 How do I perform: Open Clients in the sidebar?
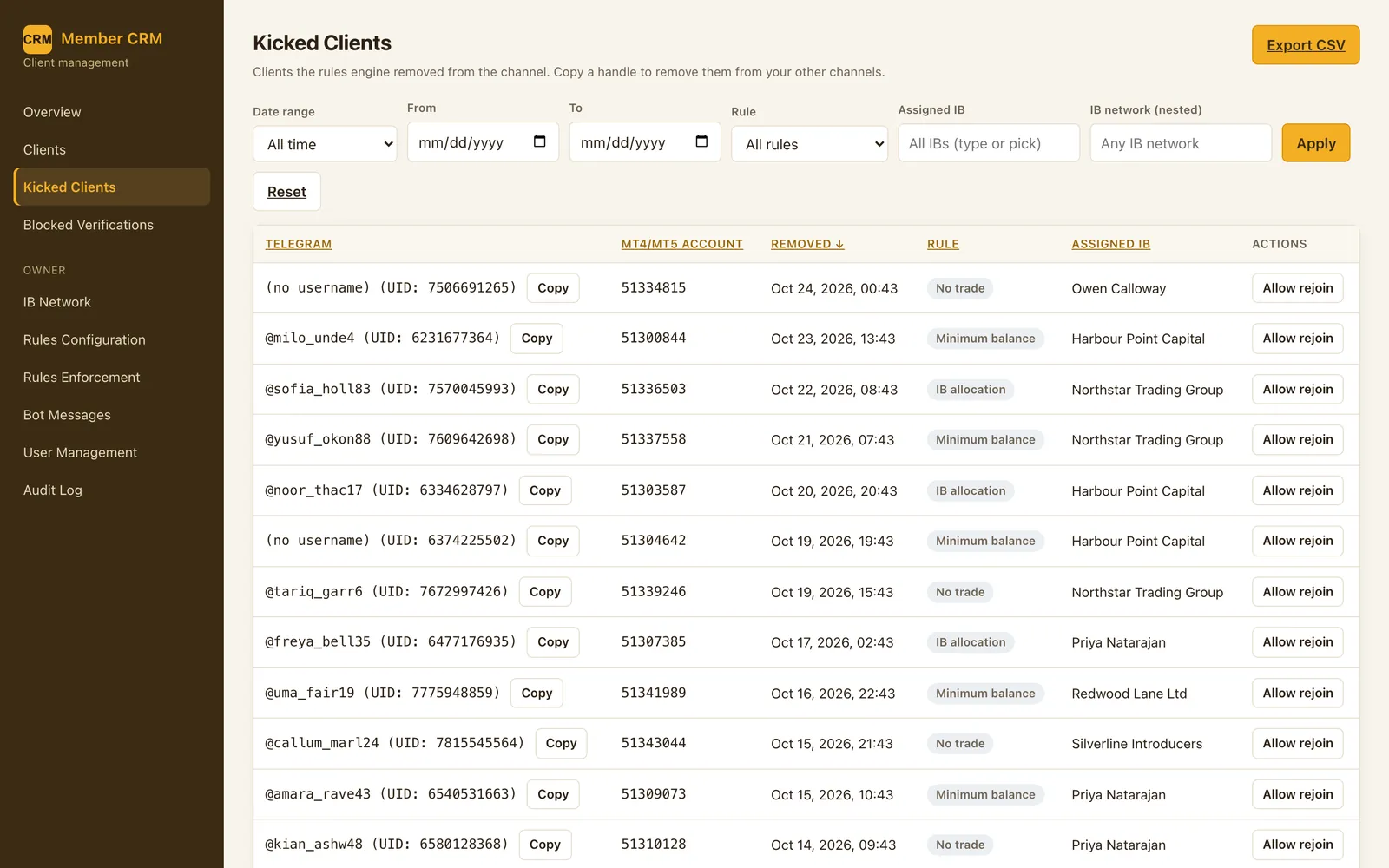(112, 149)
